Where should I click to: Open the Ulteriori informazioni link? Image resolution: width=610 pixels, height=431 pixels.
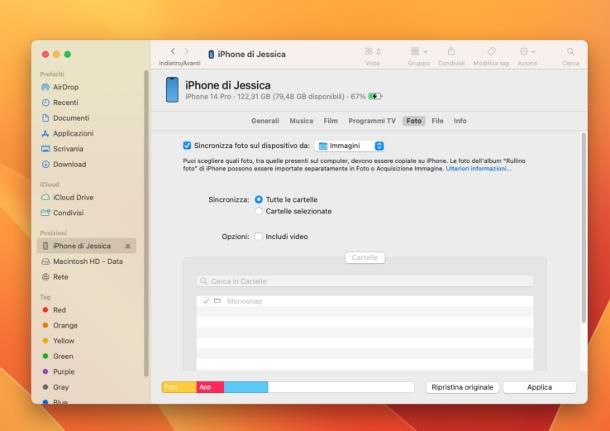(478, 168)
